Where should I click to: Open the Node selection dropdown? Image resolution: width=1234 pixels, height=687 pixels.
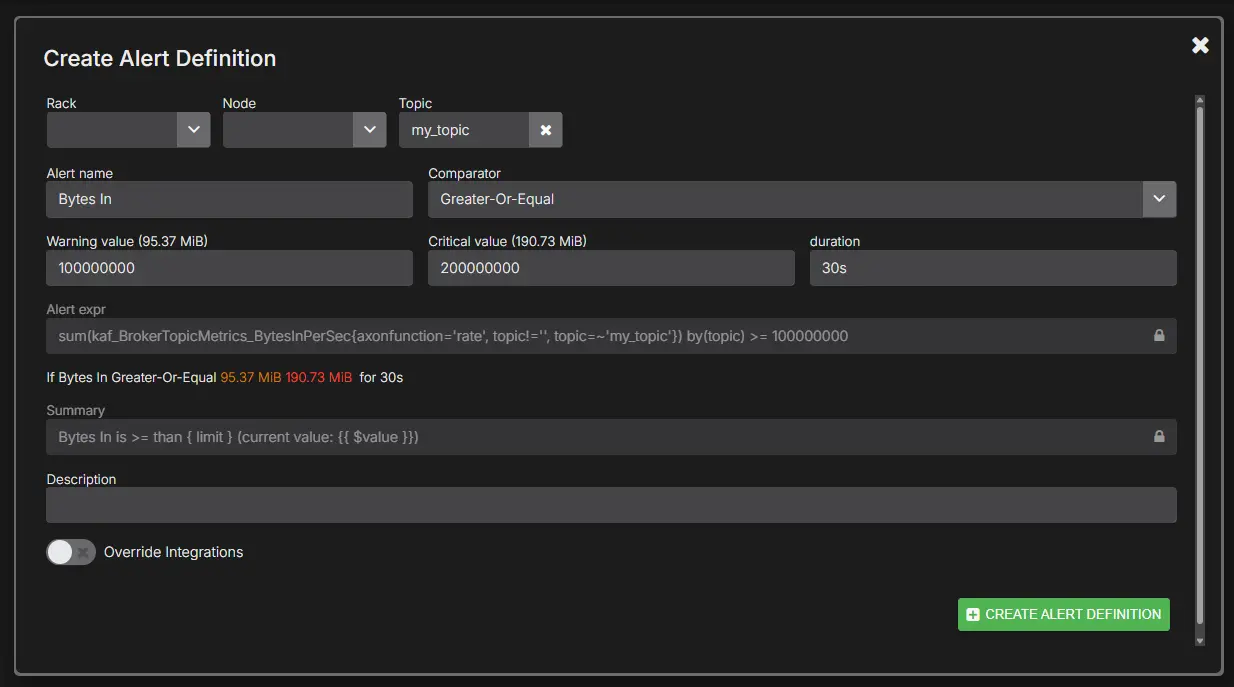click(295, 130)
